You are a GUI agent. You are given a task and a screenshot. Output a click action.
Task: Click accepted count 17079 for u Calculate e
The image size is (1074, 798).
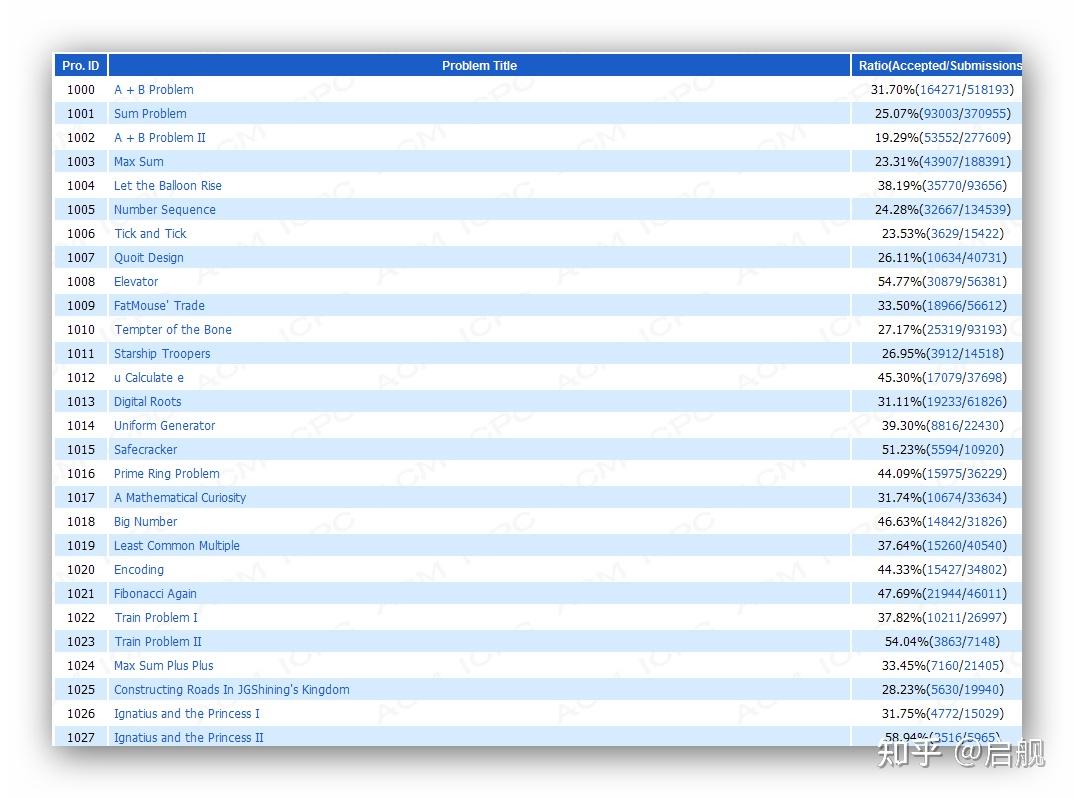click(x=944, y=377)
